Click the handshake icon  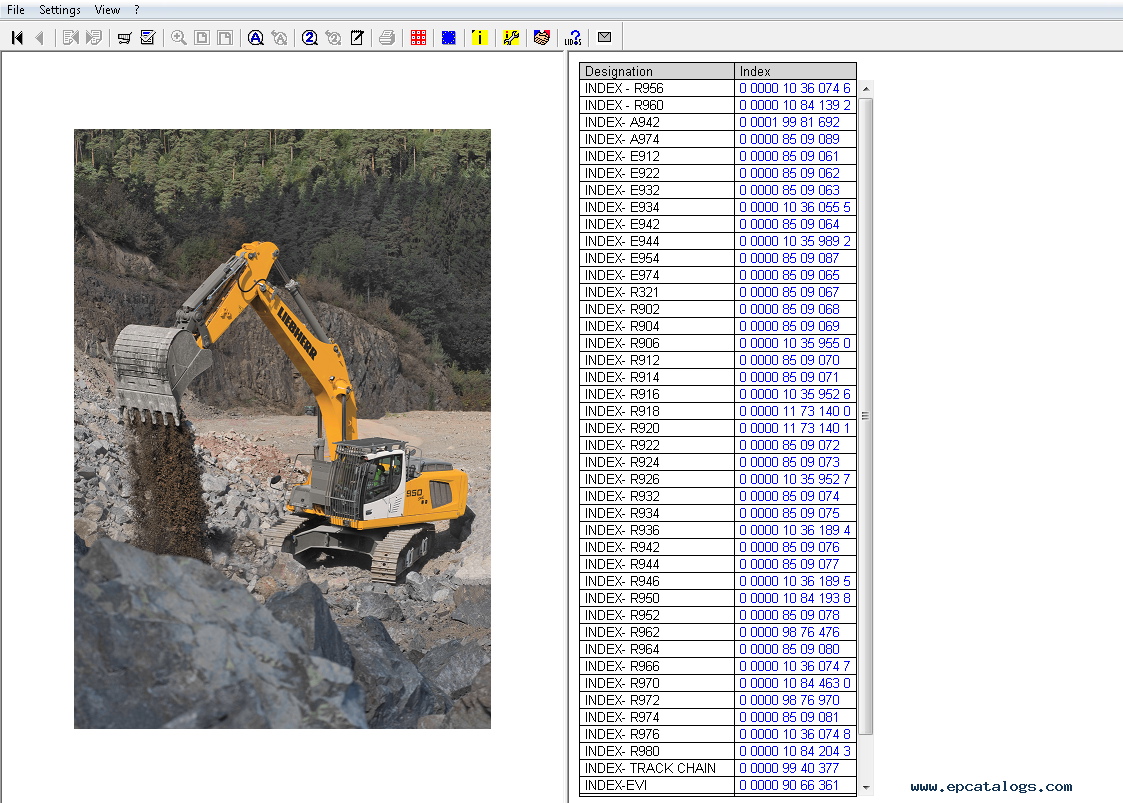click(x=541, y=38)
